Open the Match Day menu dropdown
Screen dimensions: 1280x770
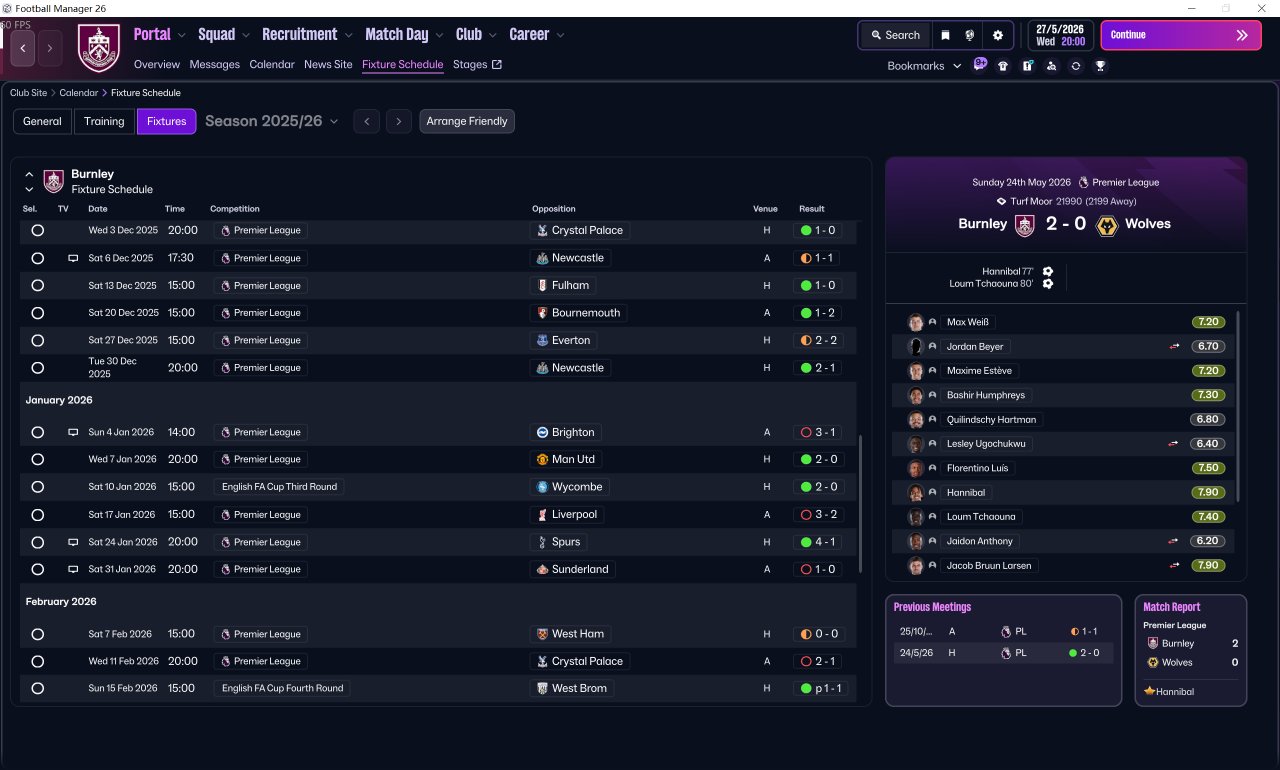405,34
